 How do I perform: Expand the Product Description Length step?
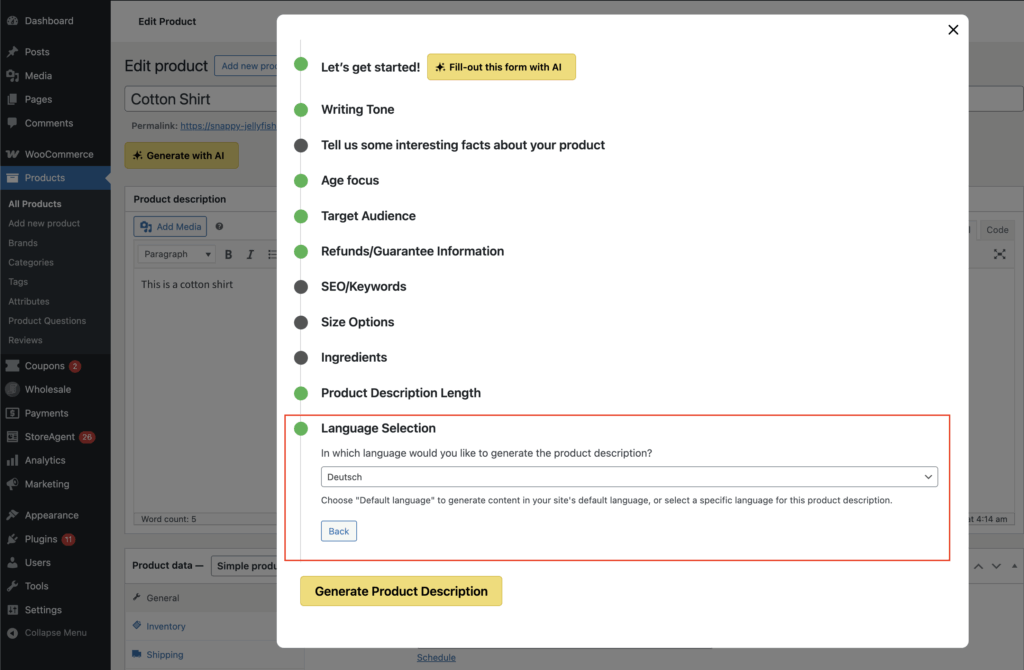click(400, 393)
